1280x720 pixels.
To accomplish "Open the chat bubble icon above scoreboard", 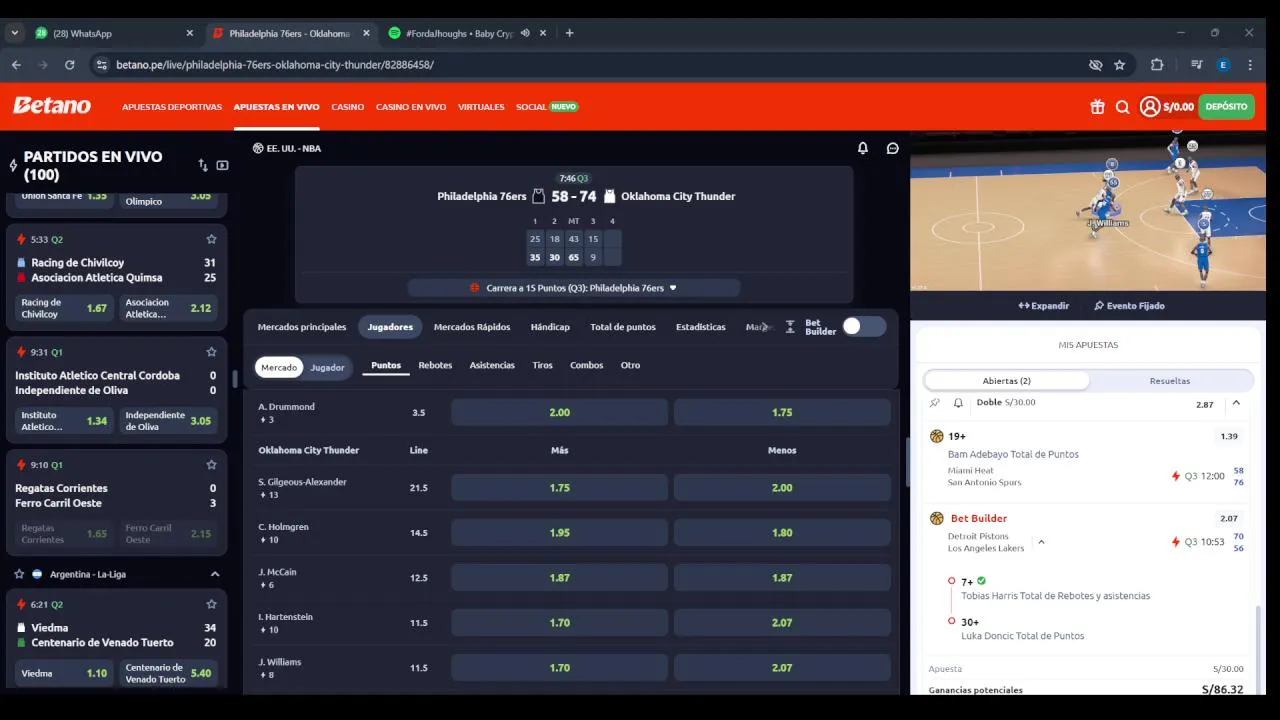I will [893, 148].
